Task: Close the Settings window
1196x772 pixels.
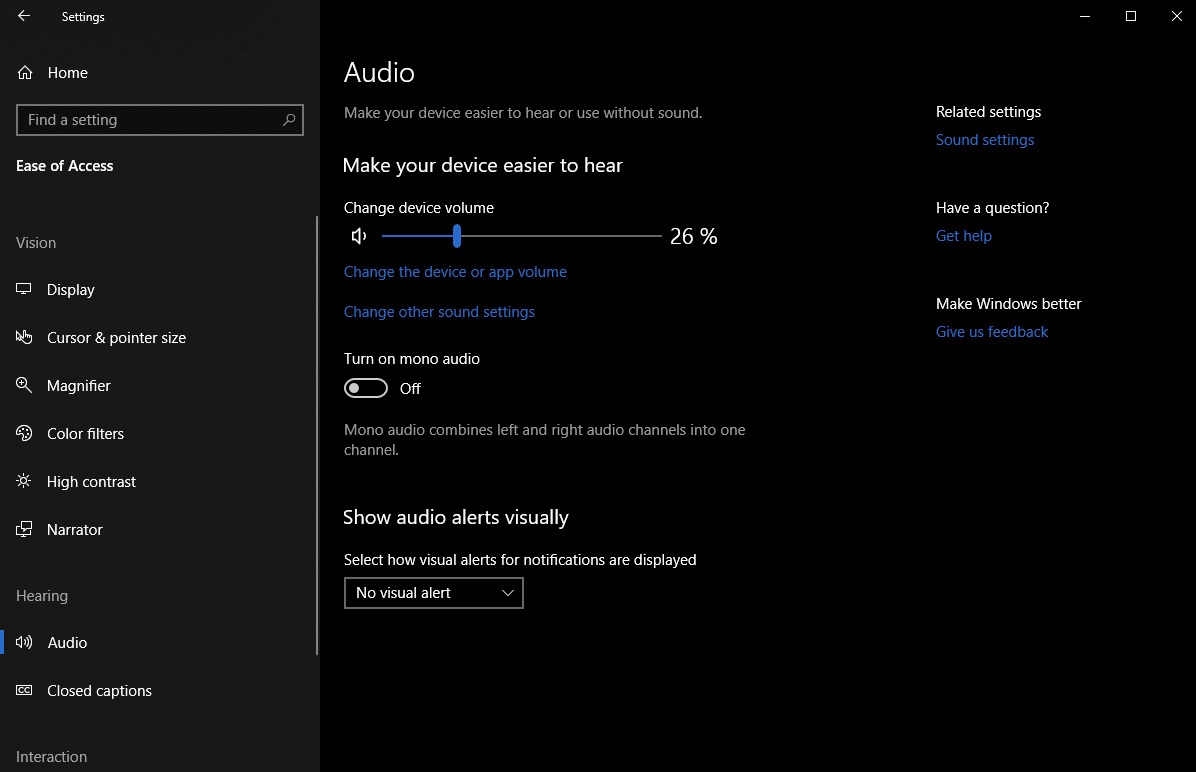Action: 1176,16
